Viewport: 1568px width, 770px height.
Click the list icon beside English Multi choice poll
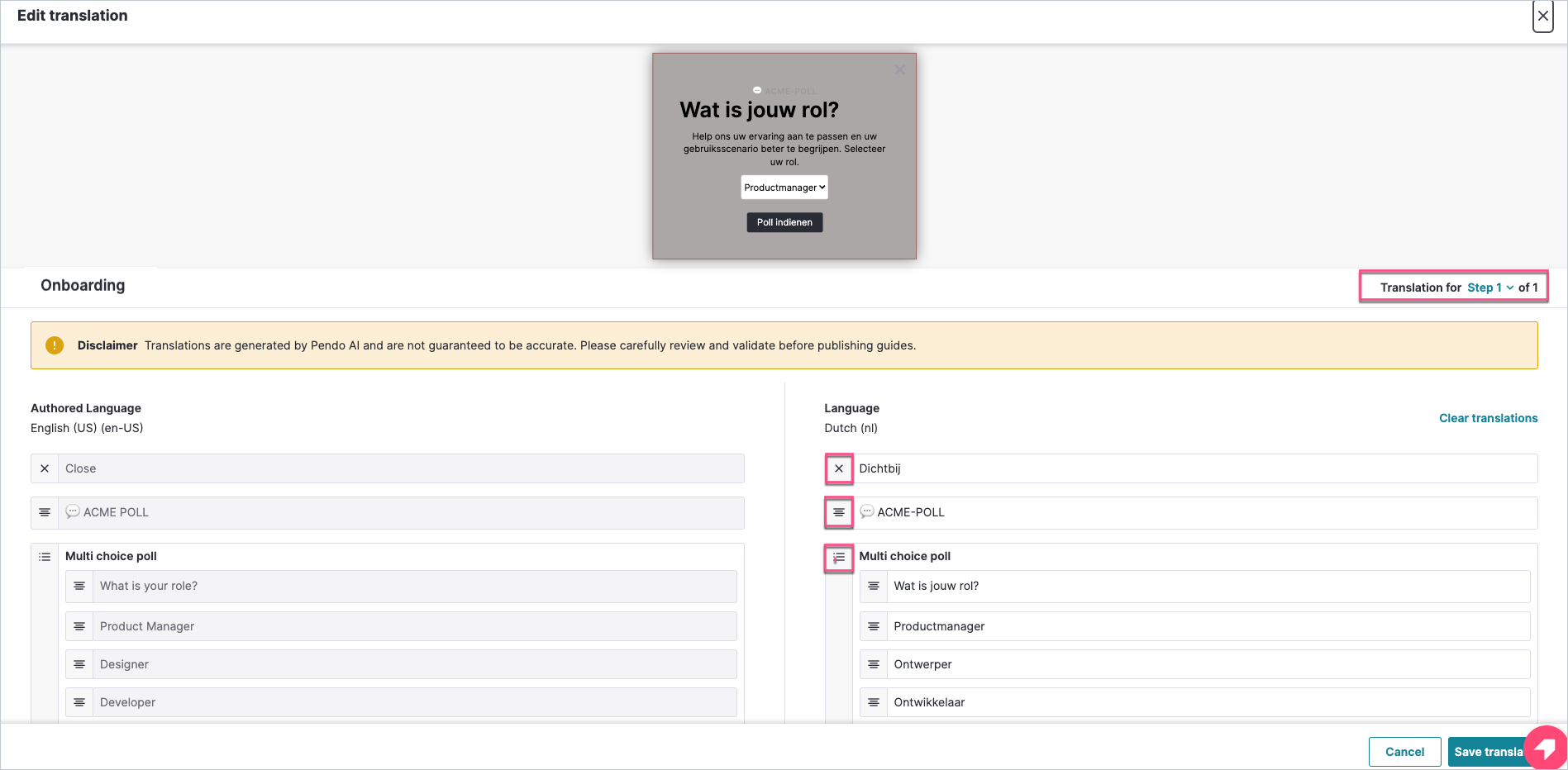(x=45, y=556)
